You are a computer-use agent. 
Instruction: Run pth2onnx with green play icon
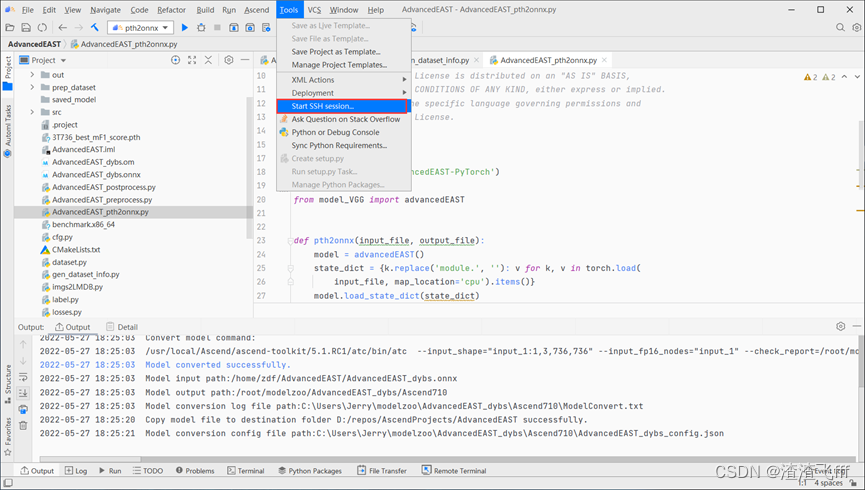tap(185, 28)
